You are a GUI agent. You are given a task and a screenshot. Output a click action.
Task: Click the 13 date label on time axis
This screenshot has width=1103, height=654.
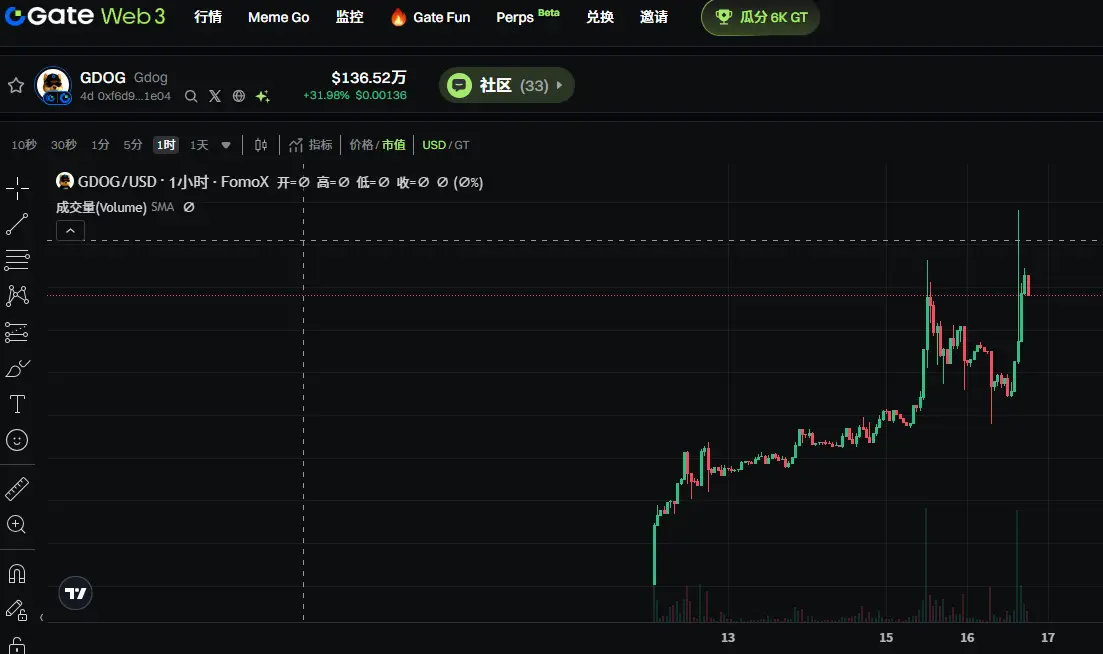click(x=728, y=637)
